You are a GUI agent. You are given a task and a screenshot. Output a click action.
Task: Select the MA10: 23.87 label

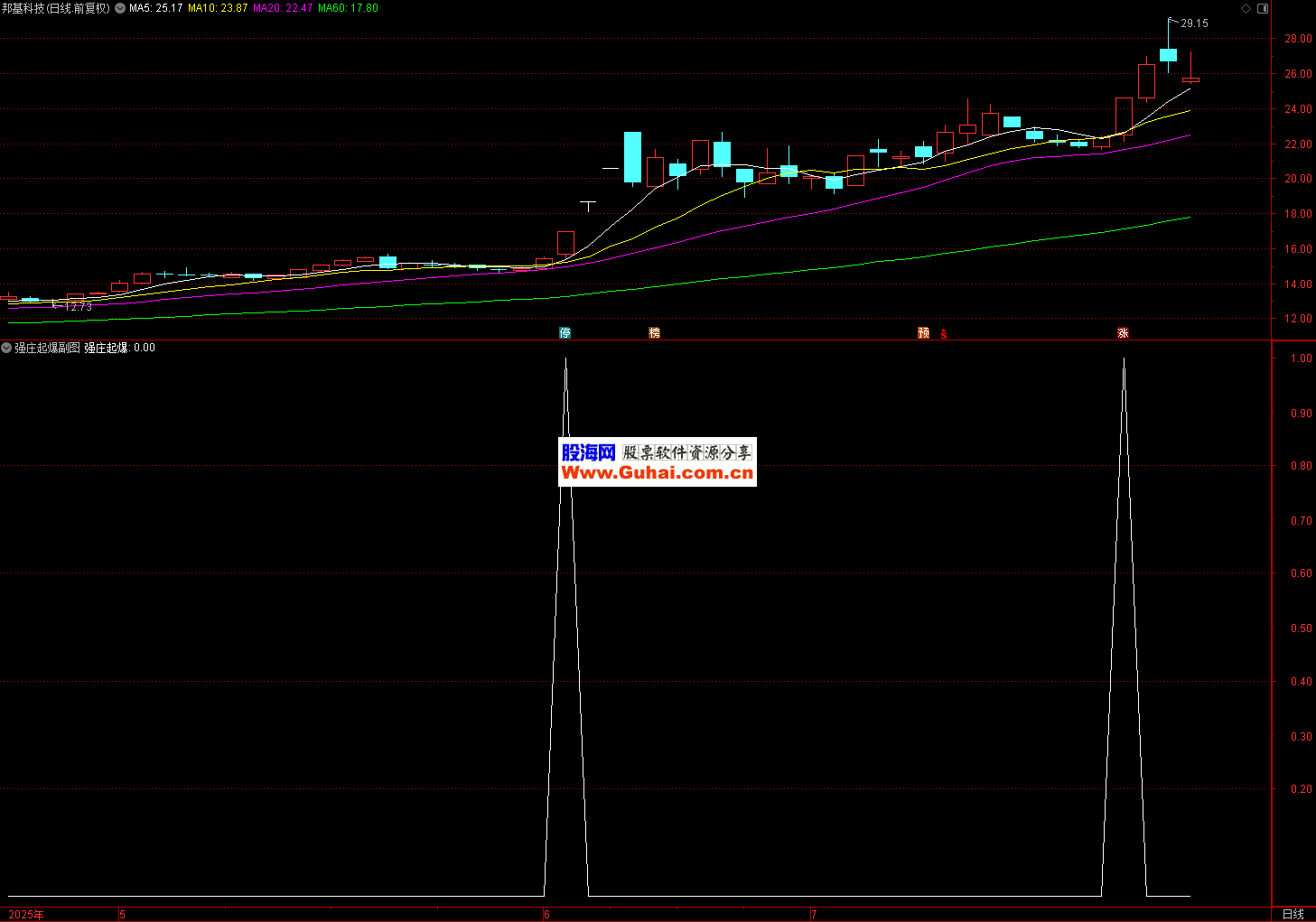[x=218, y=8]
